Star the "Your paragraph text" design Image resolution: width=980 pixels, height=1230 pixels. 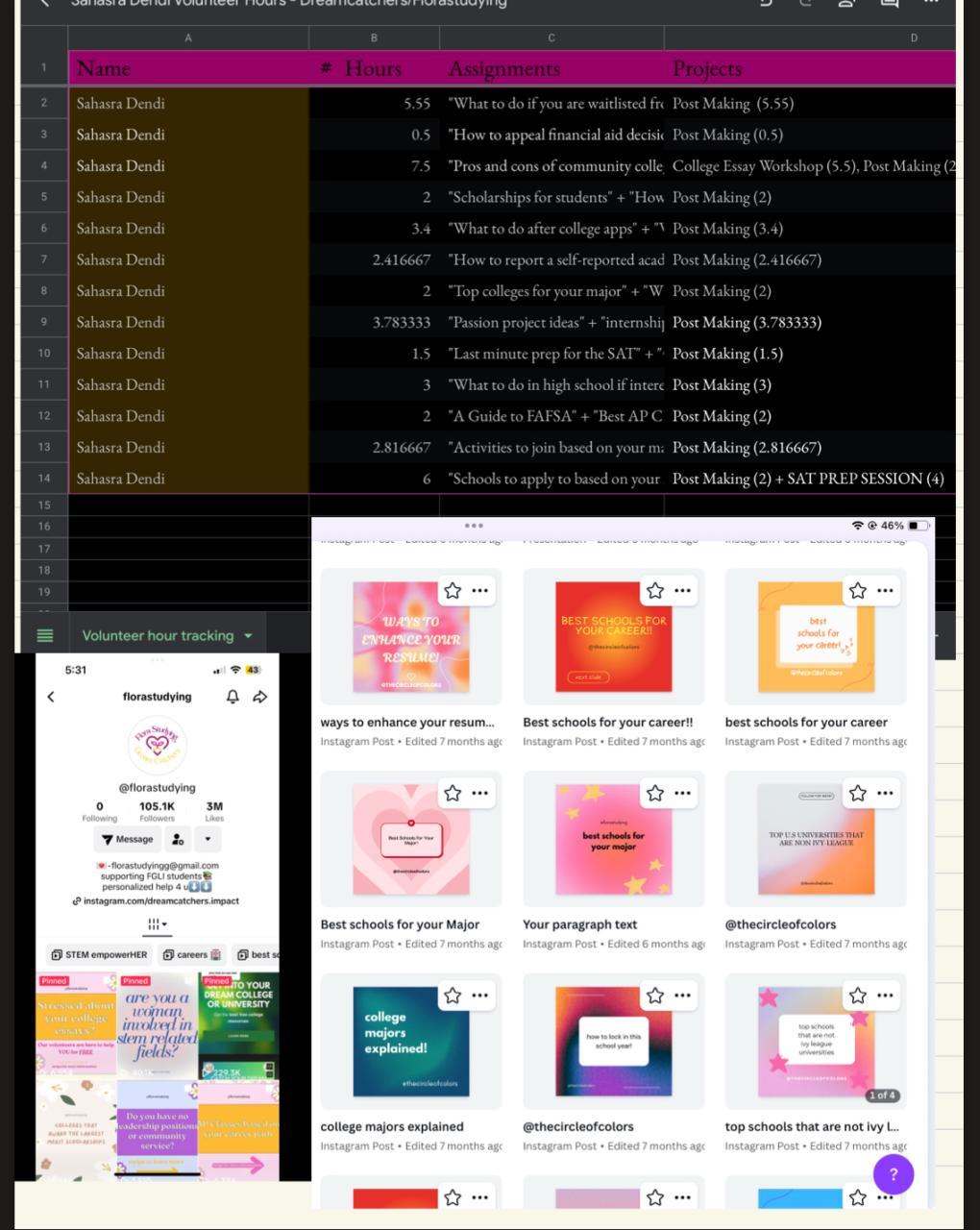click(655, 793)
